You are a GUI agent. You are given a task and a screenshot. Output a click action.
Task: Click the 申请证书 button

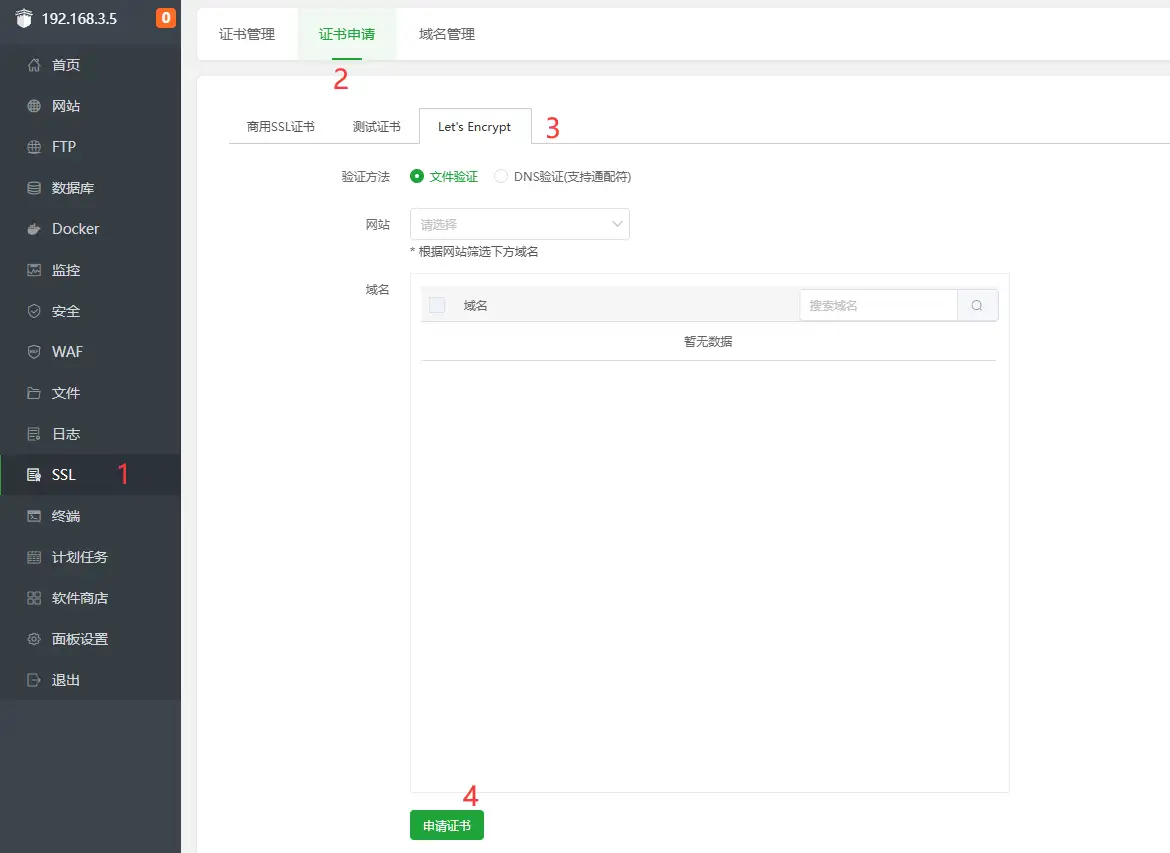pyautogui.click(x=446, y=824)
